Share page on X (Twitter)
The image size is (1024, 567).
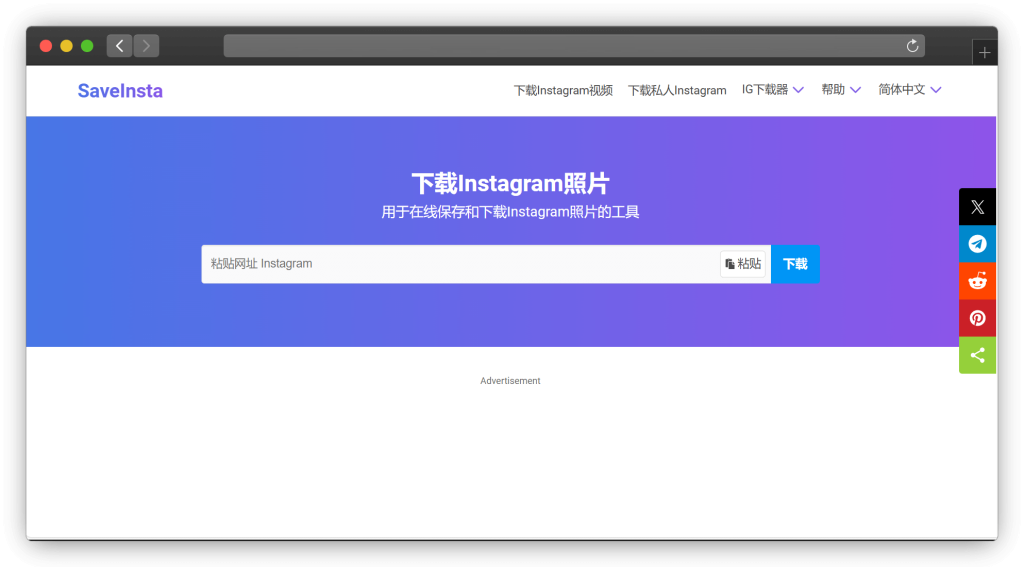pyautogui.click(x=977, y=207)
